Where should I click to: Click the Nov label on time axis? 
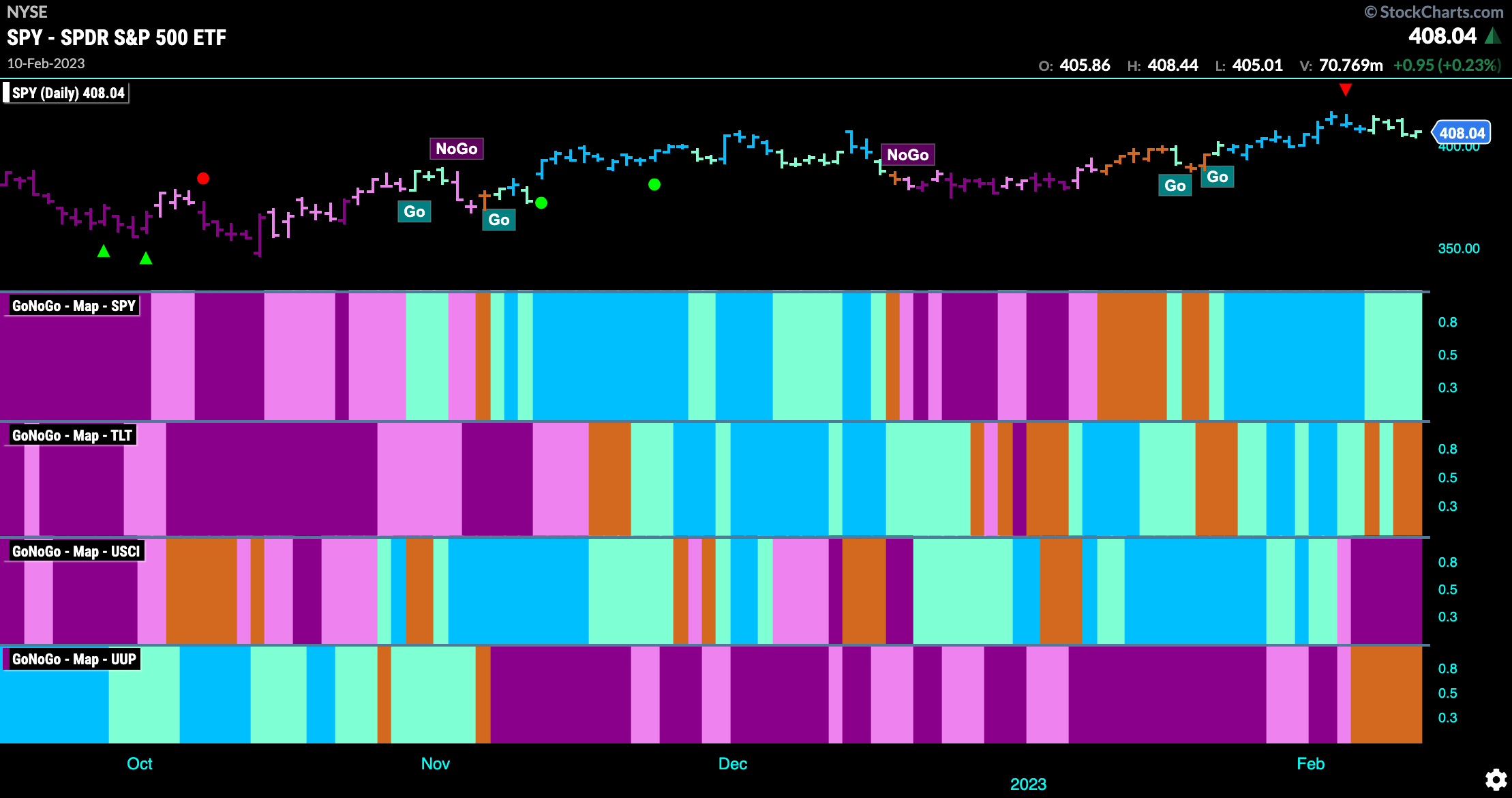pos(436,763)
